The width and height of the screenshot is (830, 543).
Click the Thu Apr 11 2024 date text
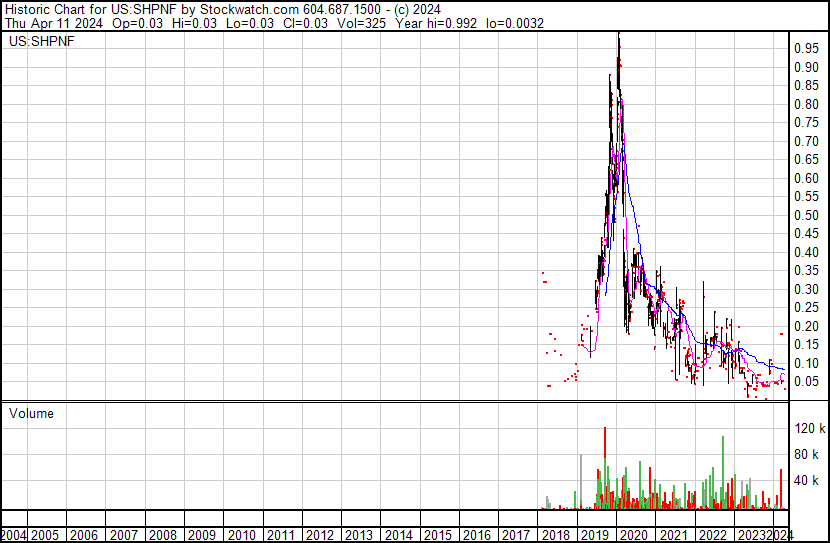pyautogui.click(x=53, y=23)
